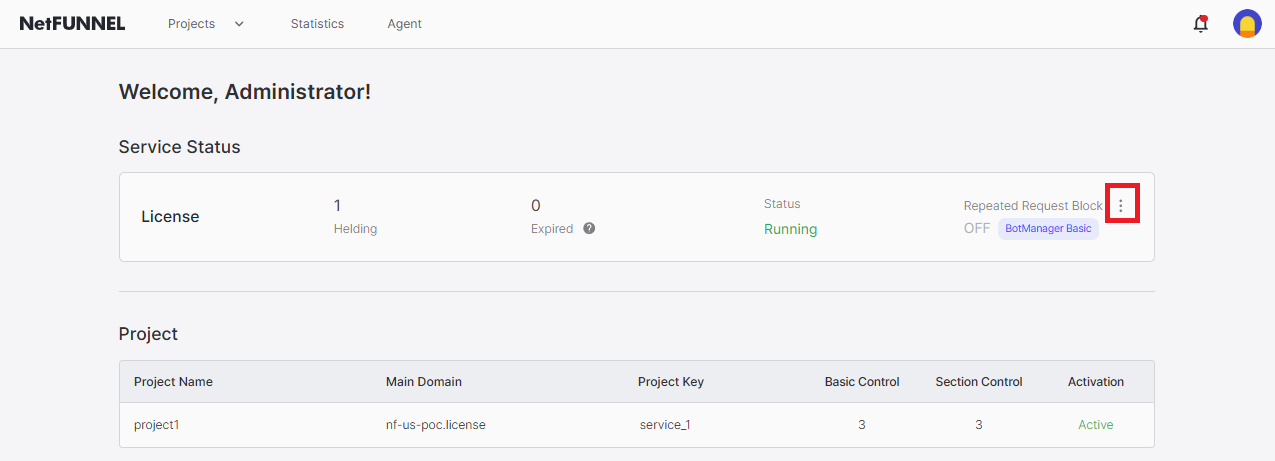Click the service_1 project key cell

(x=665, y=425)
